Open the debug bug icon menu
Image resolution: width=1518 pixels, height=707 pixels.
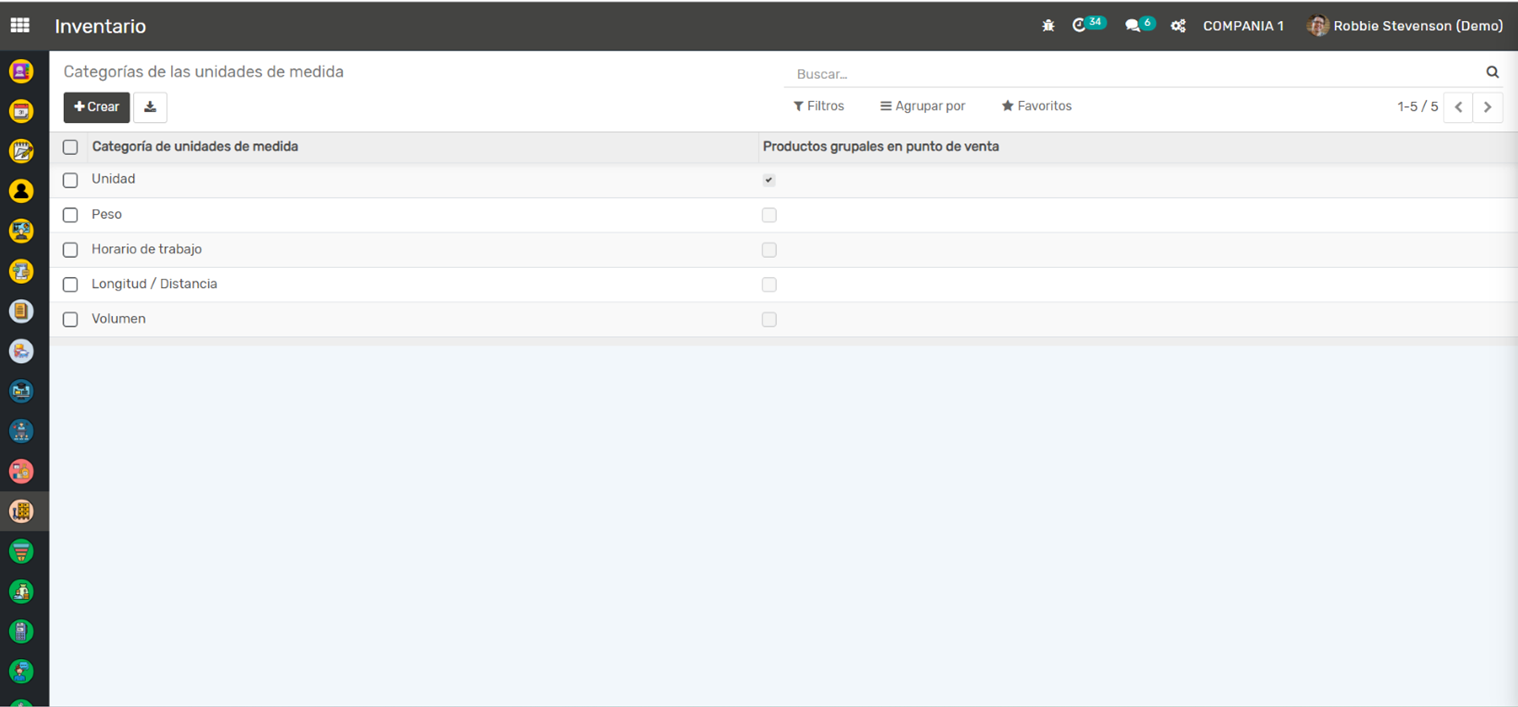pyautogui.click(x=1048, y=26)
